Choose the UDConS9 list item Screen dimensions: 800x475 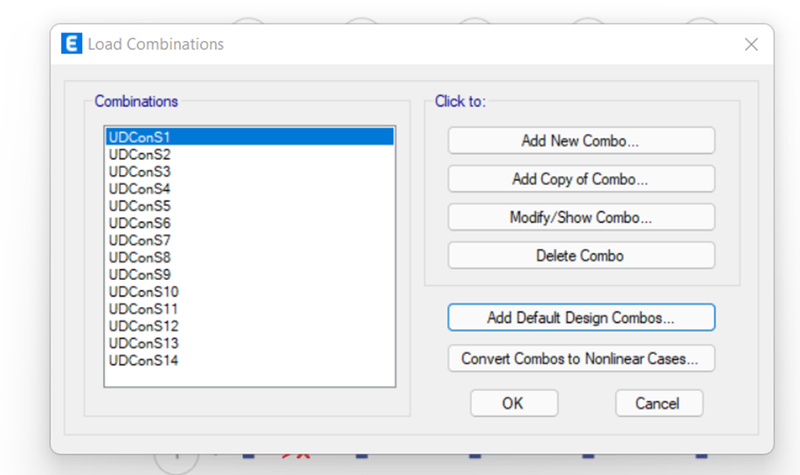[x=249, y=274]
